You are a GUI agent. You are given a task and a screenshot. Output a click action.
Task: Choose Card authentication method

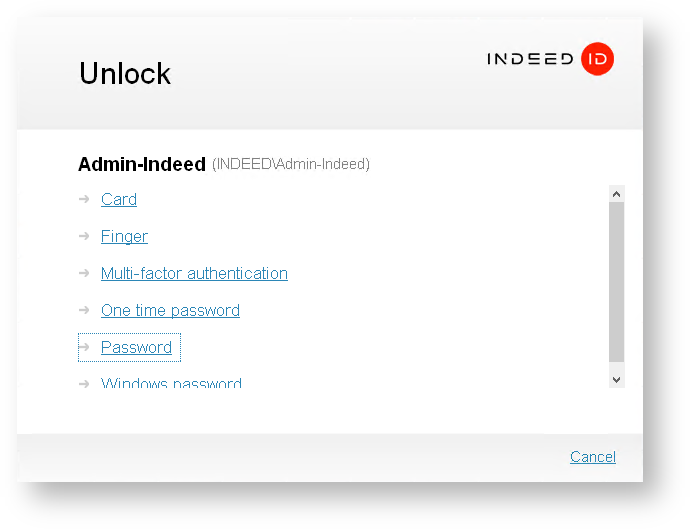119,199
